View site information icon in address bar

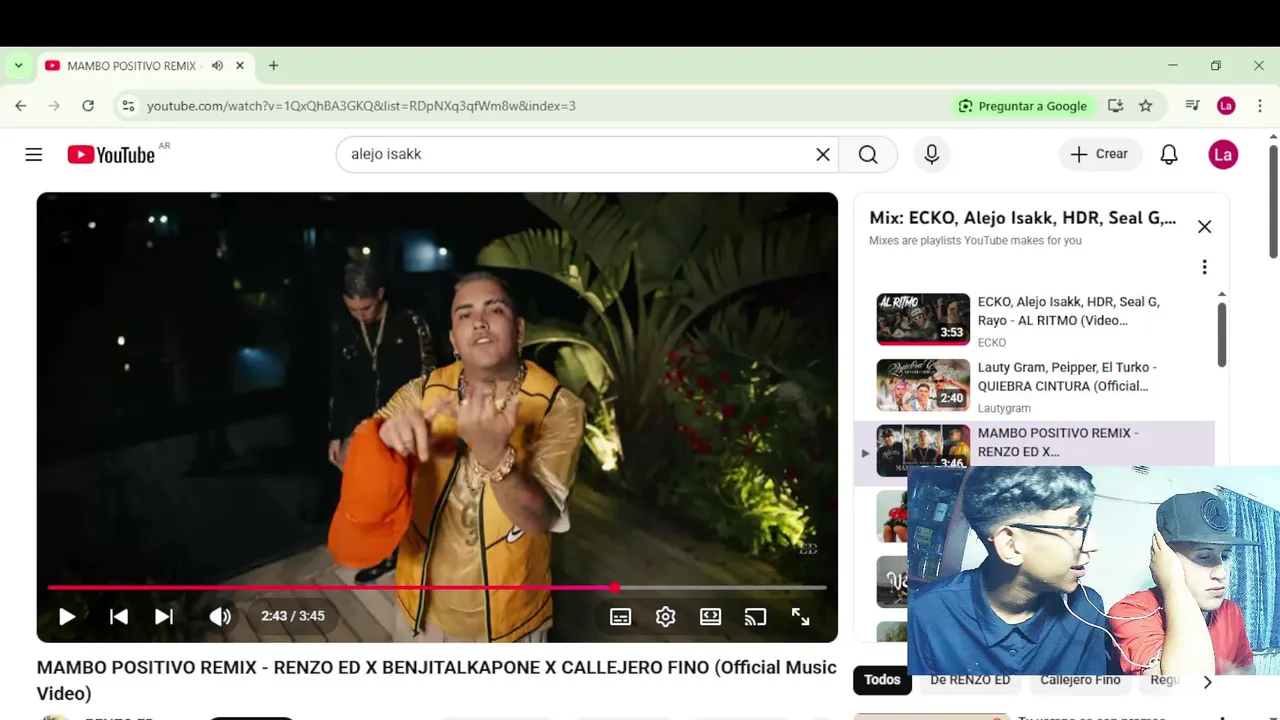coord(128,106)
